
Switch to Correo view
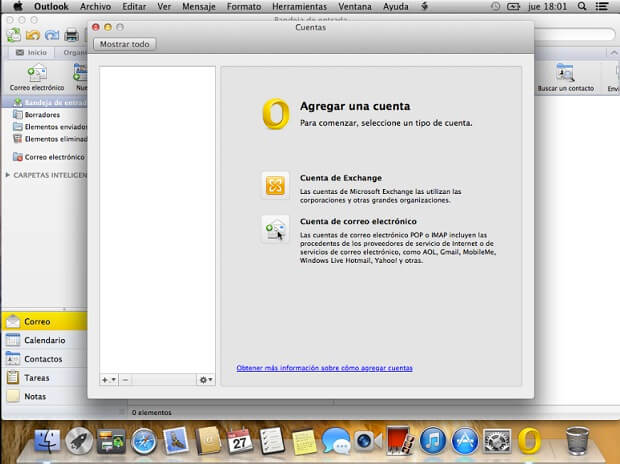[x=44, y=322]
